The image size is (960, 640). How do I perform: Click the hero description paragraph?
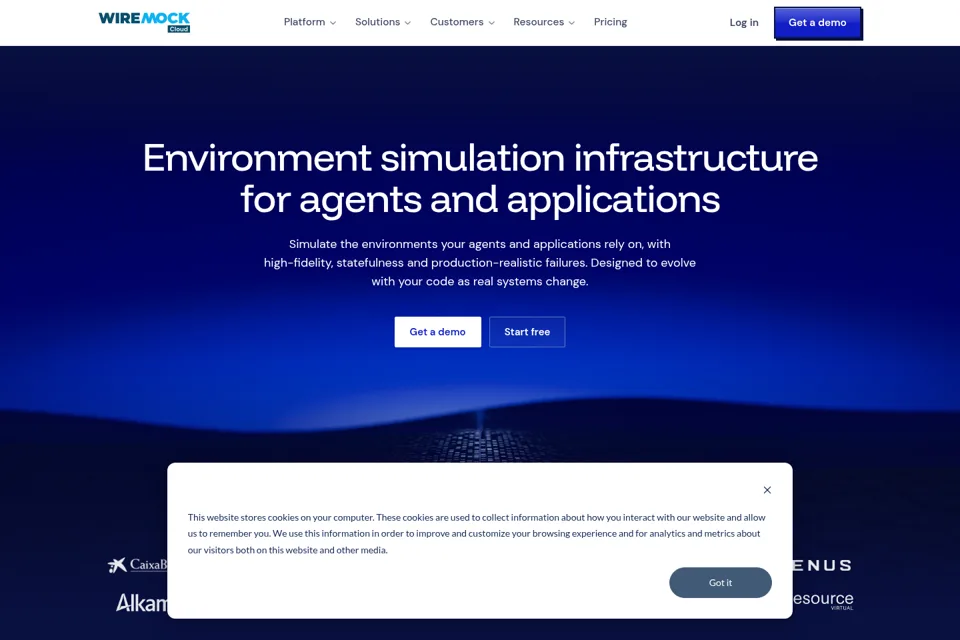[x=480, y=263]
